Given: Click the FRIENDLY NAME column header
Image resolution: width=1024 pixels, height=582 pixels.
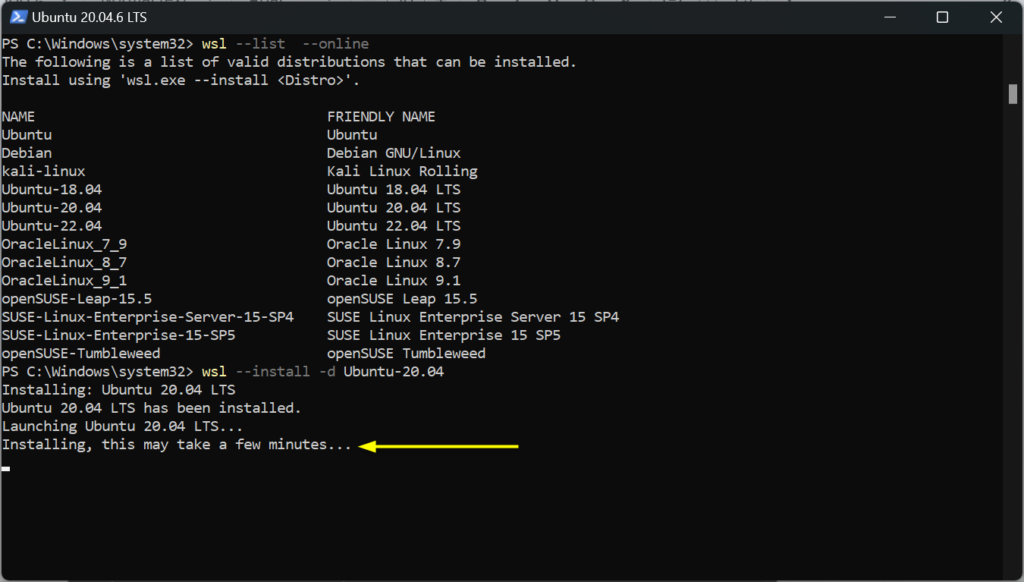Looking at the screenshot, I should tap(381, 117).
